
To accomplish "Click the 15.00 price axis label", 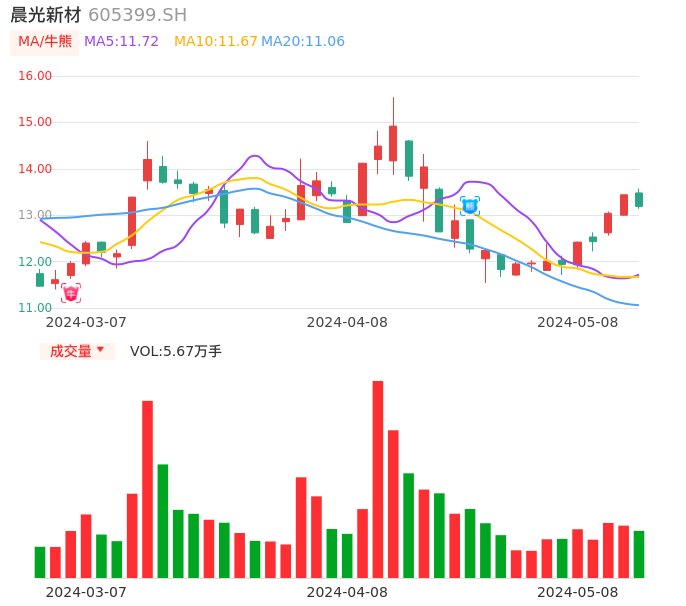I will tap(35, 122).
